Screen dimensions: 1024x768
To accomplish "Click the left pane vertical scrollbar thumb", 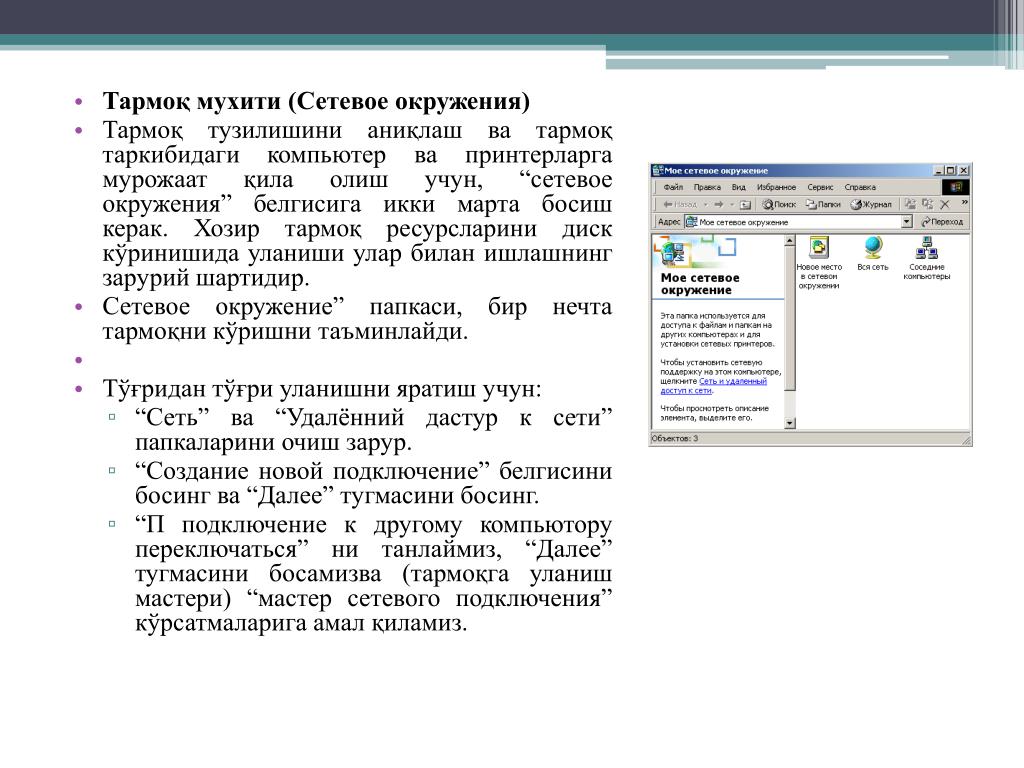I will (x=790, y=318).
